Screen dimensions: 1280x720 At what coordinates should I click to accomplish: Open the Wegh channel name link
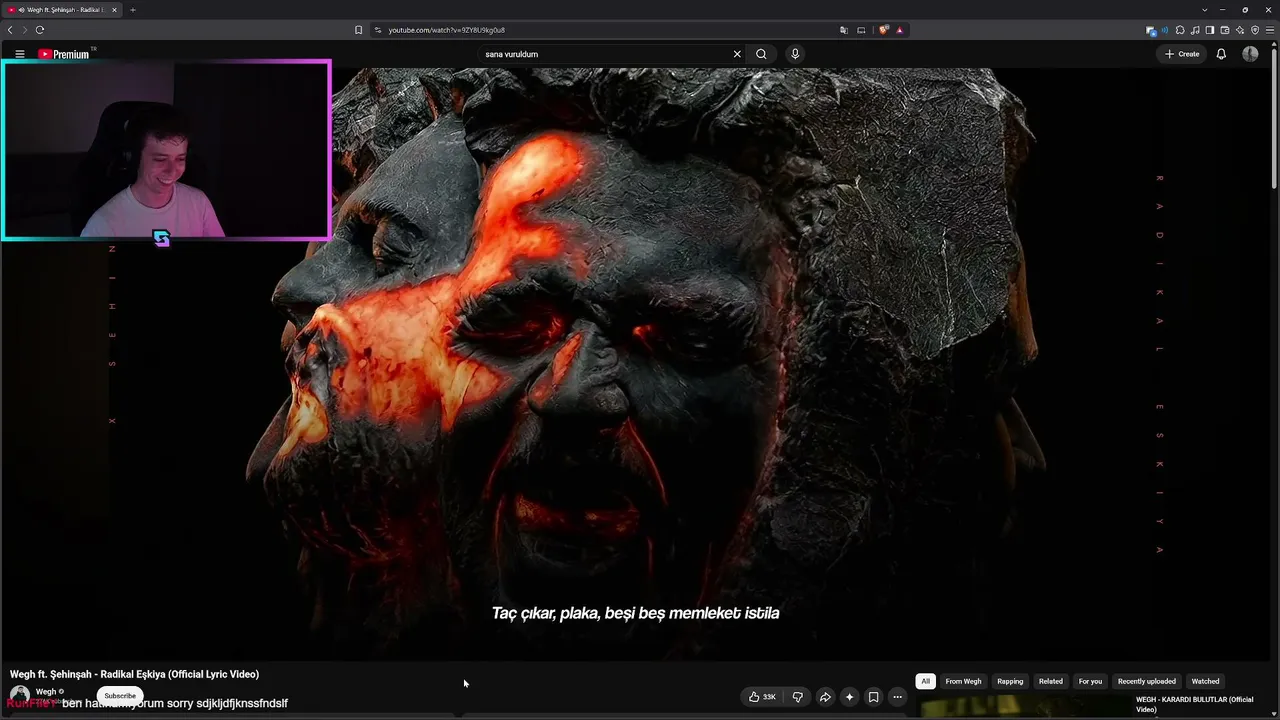point(46,692)
